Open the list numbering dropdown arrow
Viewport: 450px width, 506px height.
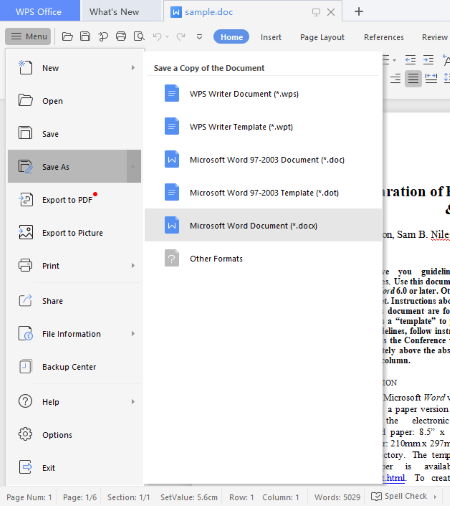[394, 60]
